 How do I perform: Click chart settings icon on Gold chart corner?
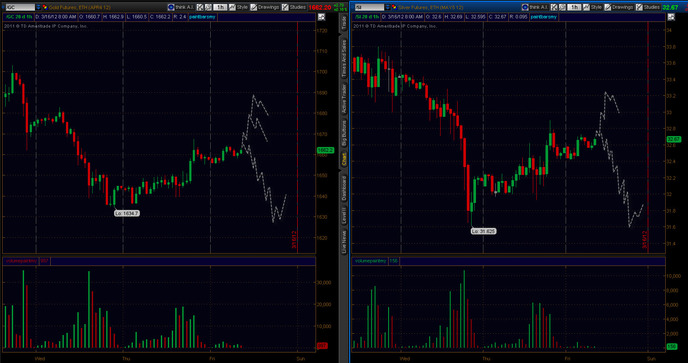322,17
